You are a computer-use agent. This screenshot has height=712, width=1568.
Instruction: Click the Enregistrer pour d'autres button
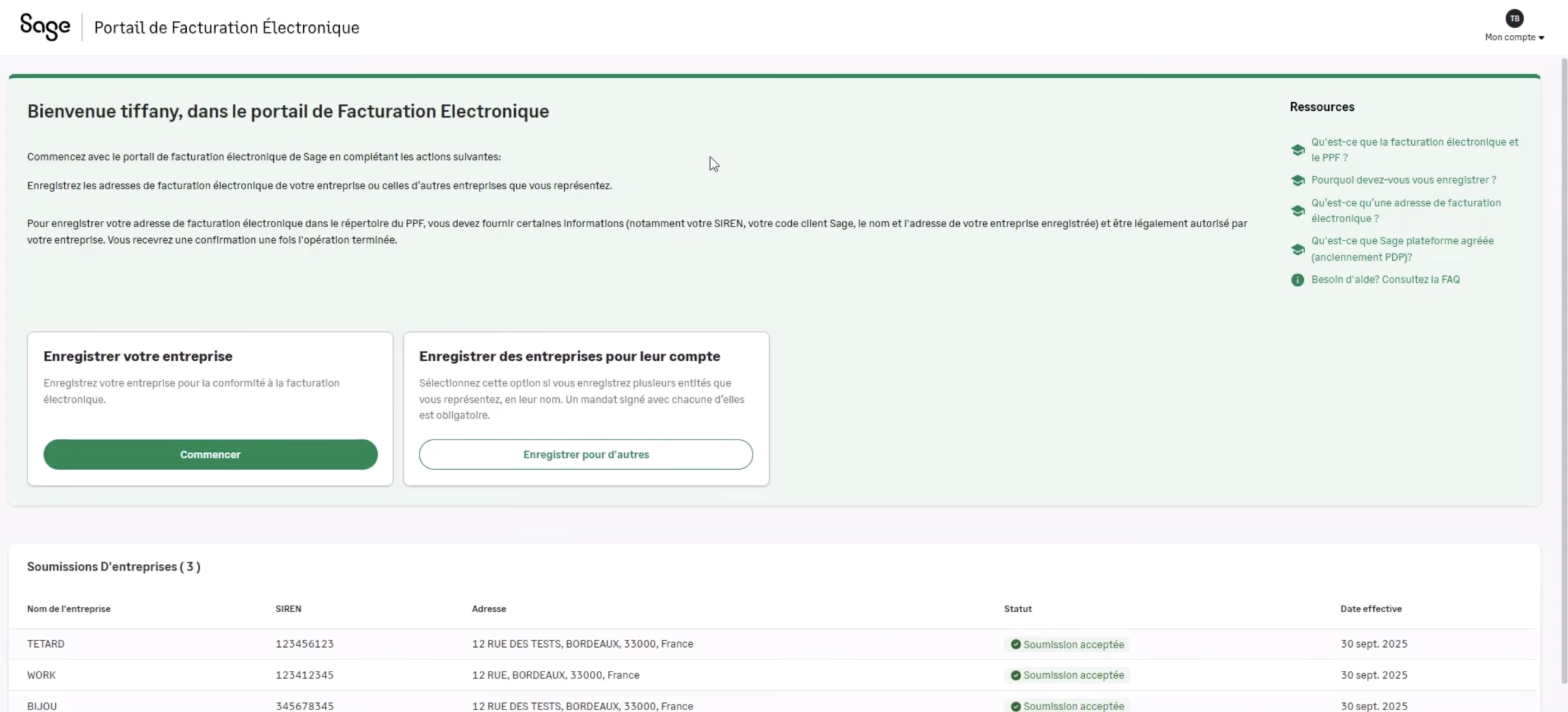[x=586, y=454]
